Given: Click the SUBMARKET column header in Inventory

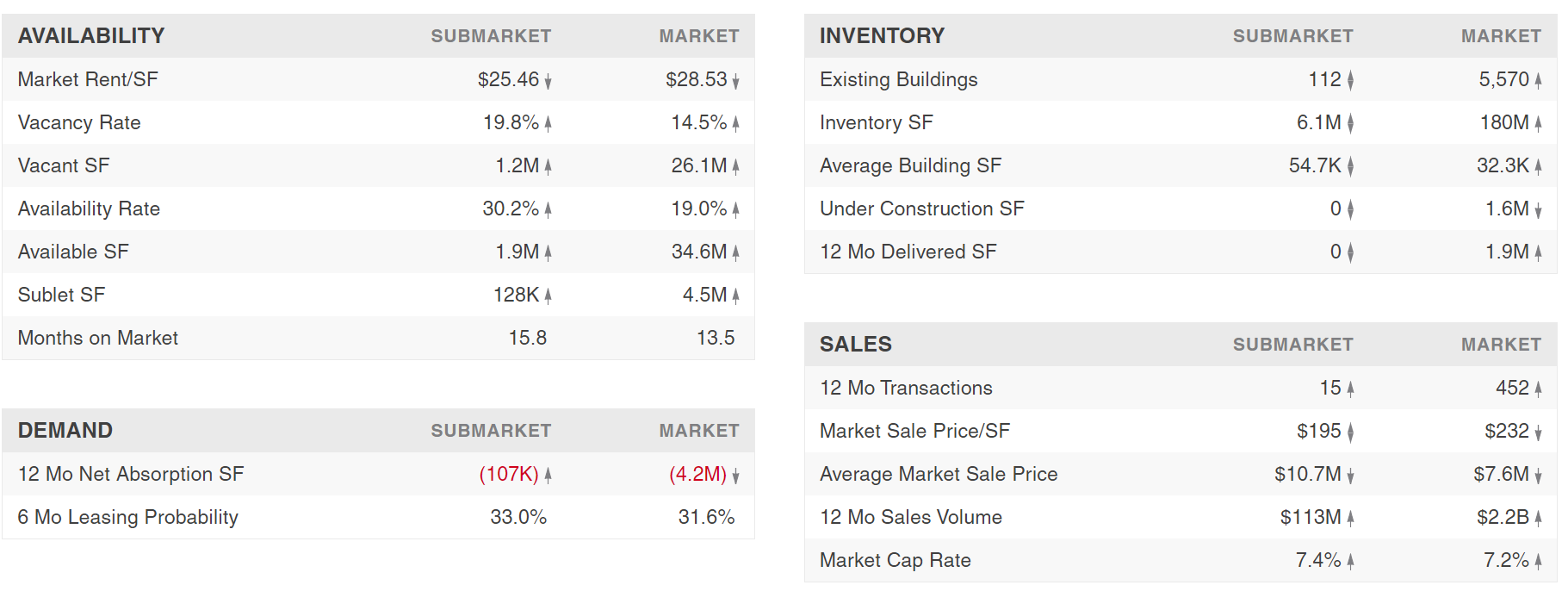Looking at the screenshot, I should point(1292,36).
